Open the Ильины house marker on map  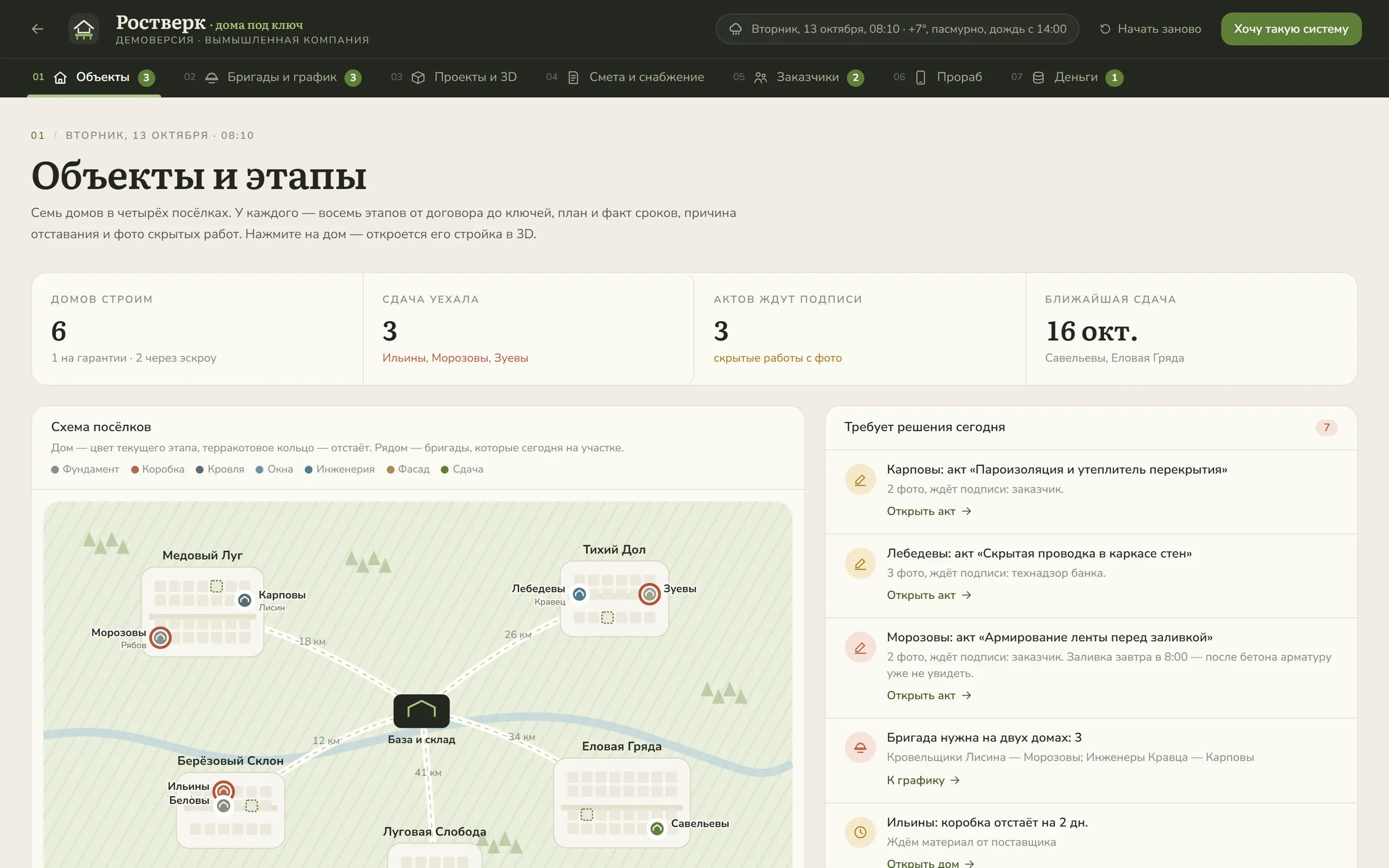coord(224,790)
